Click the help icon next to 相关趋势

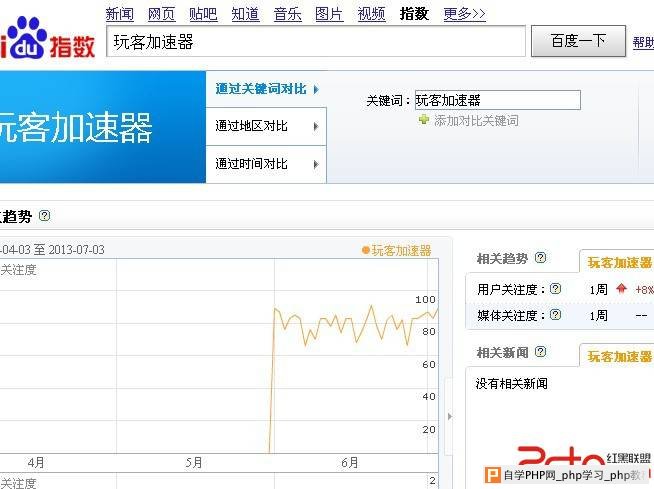(541, 257)
